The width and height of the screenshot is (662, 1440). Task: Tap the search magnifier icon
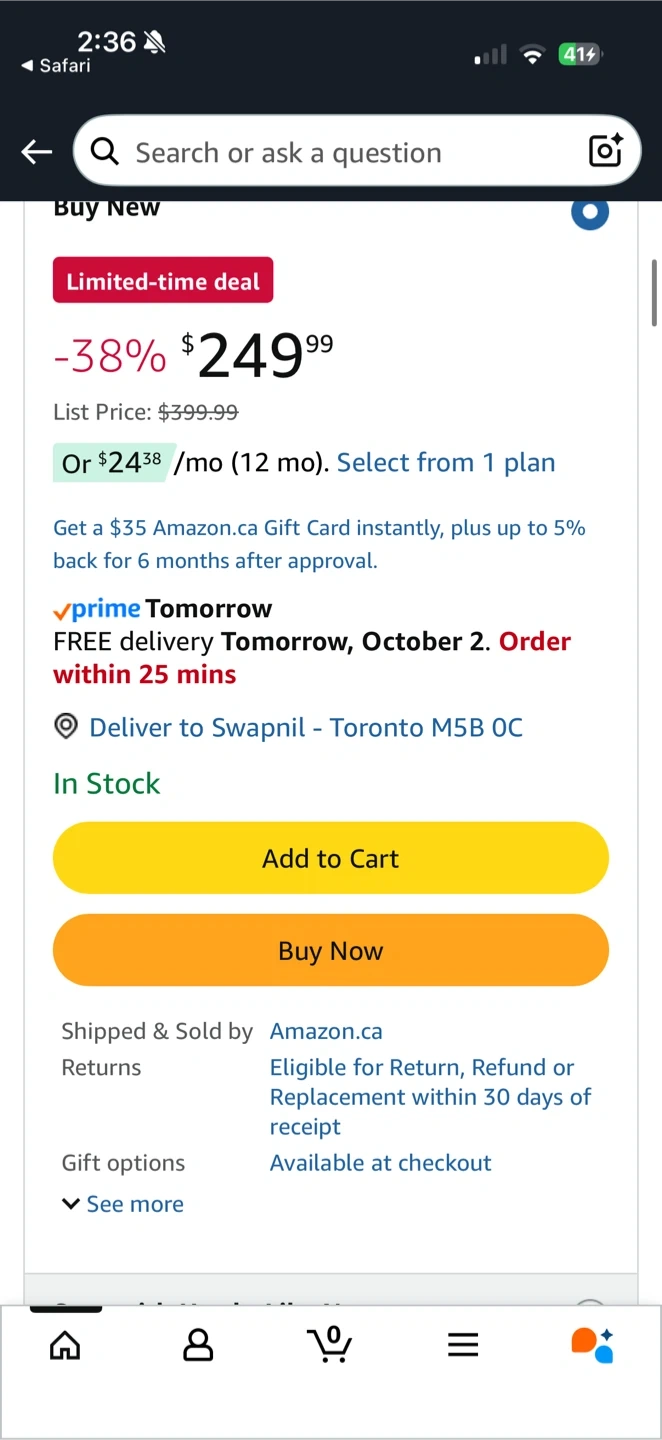(x=104, y=152)
